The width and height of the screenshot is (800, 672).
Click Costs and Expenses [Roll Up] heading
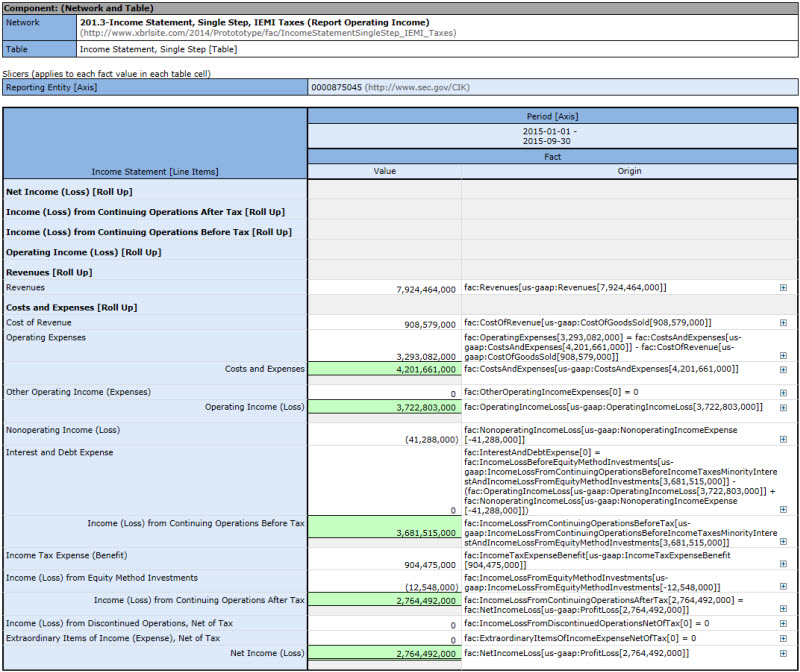pyautogui.click(x=71, y=308)
